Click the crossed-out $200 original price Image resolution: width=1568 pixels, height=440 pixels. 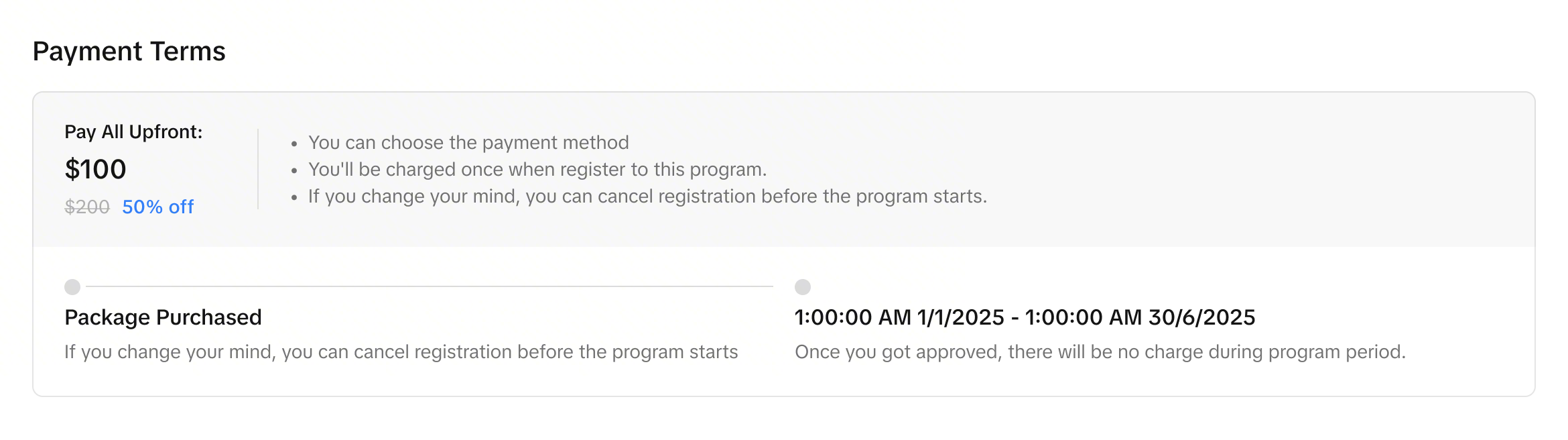(x=87, y=207)
